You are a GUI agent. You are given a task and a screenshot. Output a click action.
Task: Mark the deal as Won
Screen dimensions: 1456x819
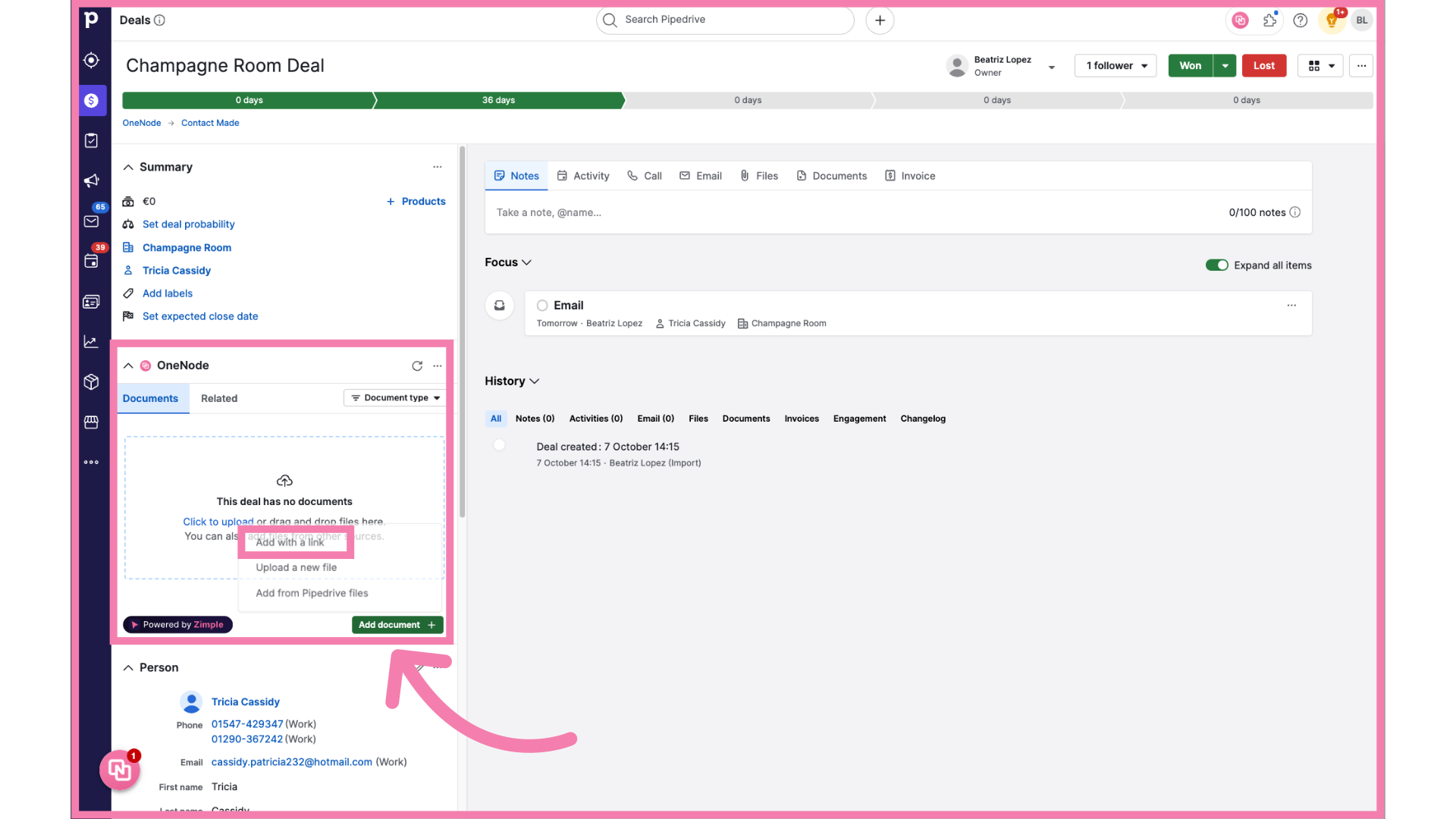1190,65
